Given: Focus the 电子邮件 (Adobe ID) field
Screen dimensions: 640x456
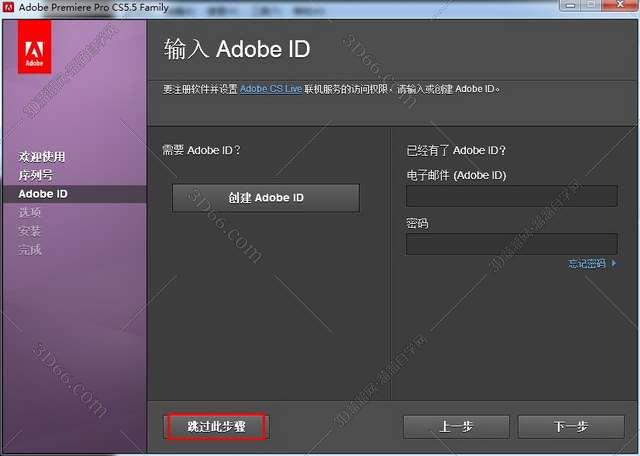Looking at the screenshot, I should point(511,196).
